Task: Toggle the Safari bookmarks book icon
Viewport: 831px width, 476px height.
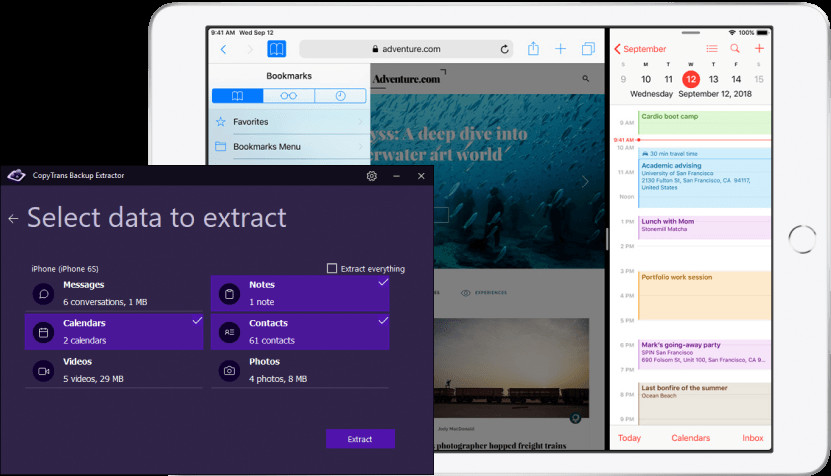Action: [276, 49]
